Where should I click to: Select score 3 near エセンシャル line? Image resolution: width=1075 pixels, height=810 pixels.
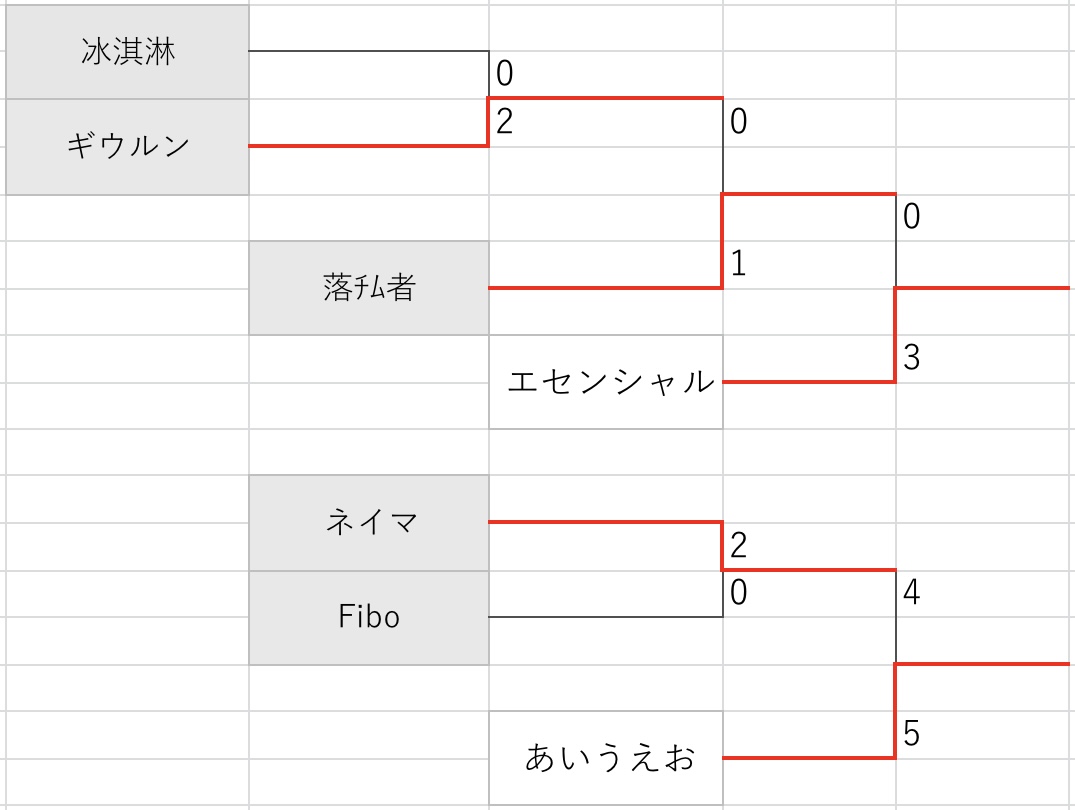pos(911,357)
